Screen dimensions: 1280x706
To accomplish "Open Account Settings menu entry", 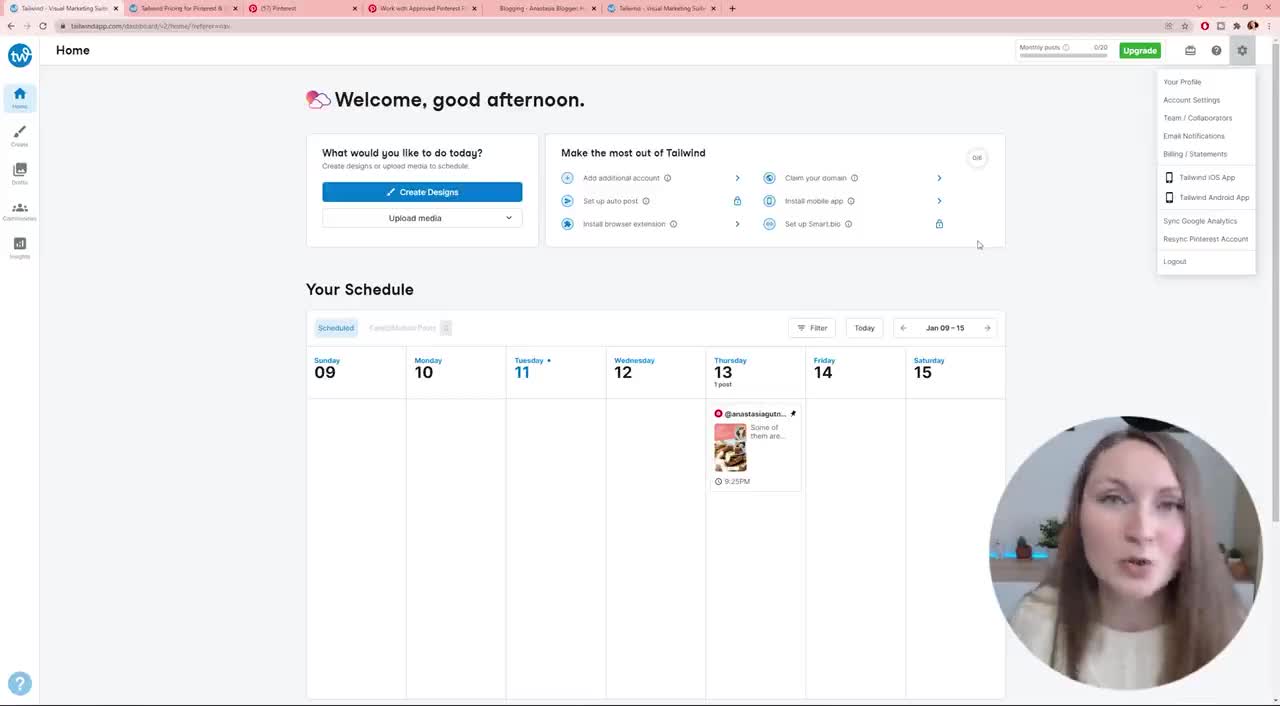I will [1191, 100].
